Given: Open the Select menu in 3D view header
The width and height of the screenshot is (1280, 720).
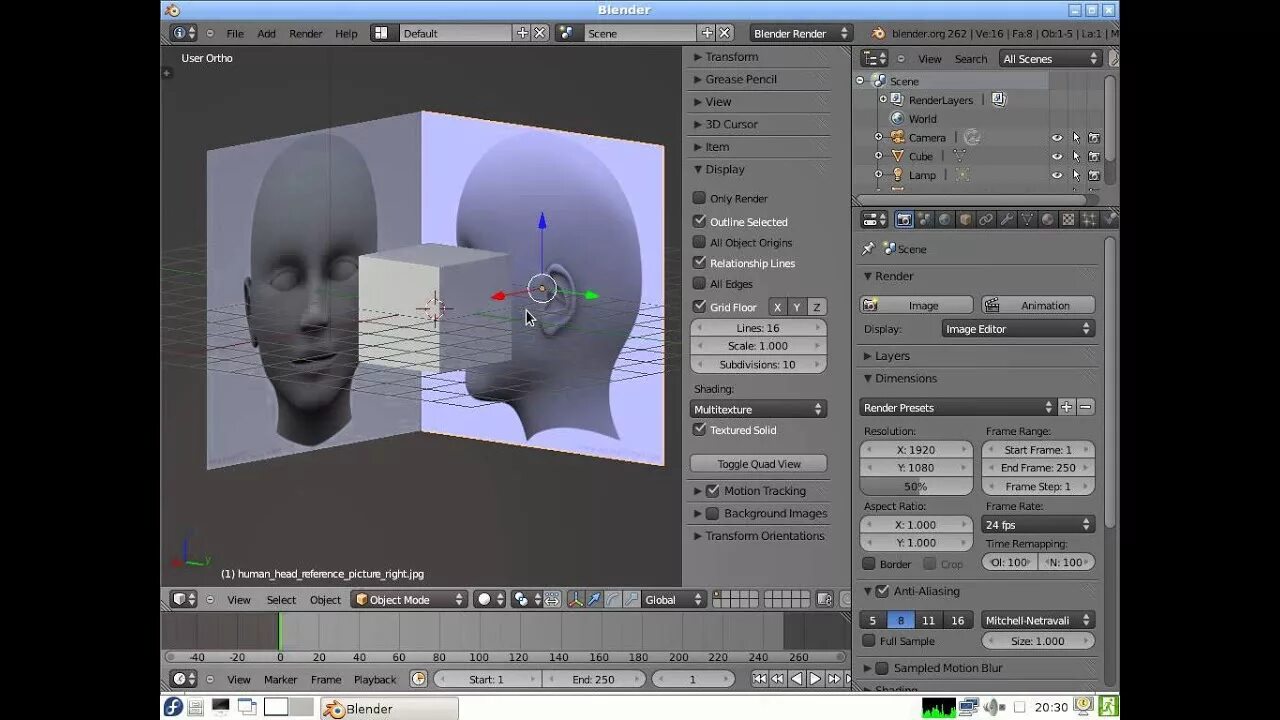Looking at the screenshot, I should pyautogui.click(x=281, y=600).
